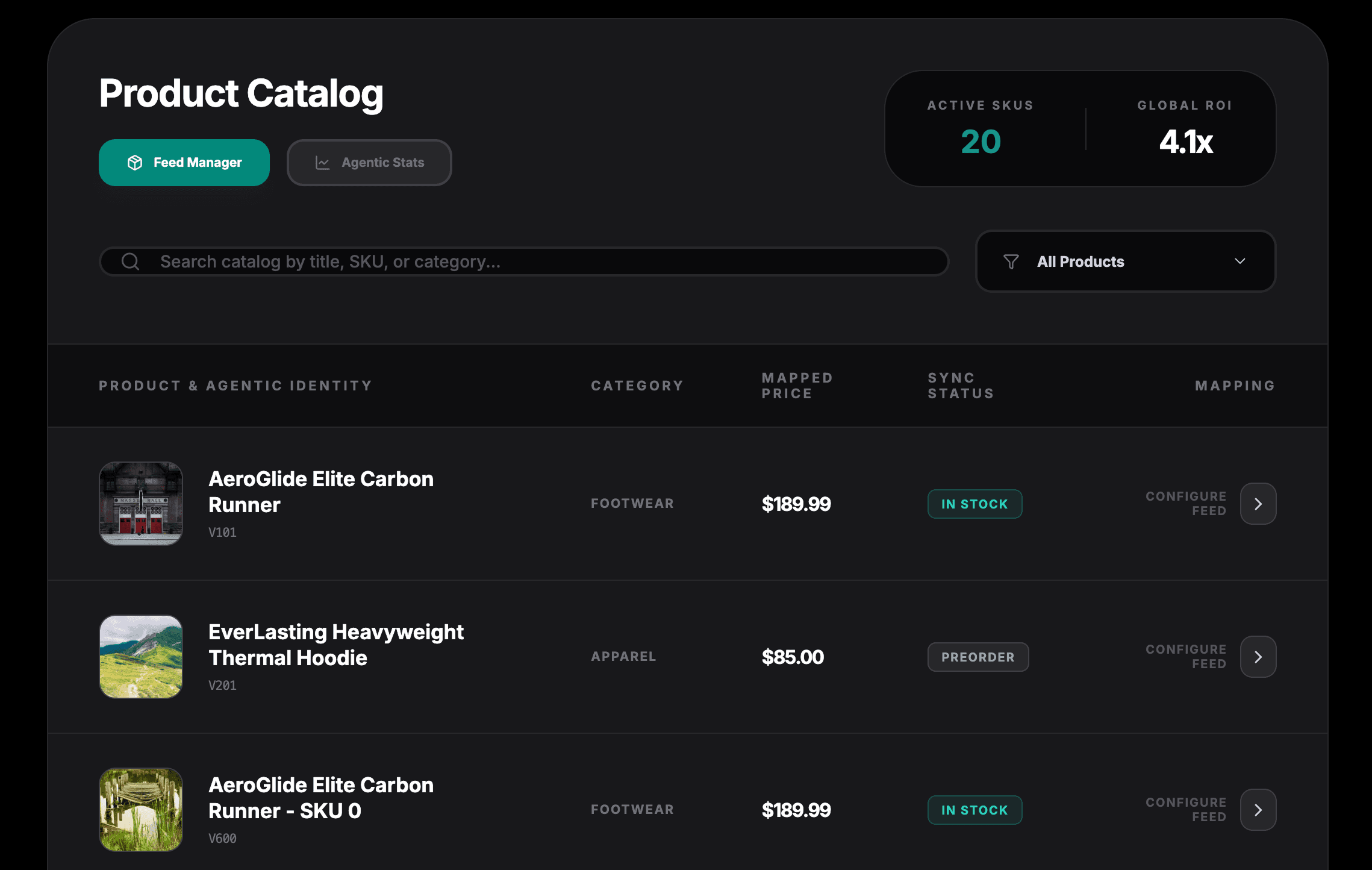
Task: Open the AeroGlide Elite Carbon Runner thumbnail
Action: tap(141, 504)
